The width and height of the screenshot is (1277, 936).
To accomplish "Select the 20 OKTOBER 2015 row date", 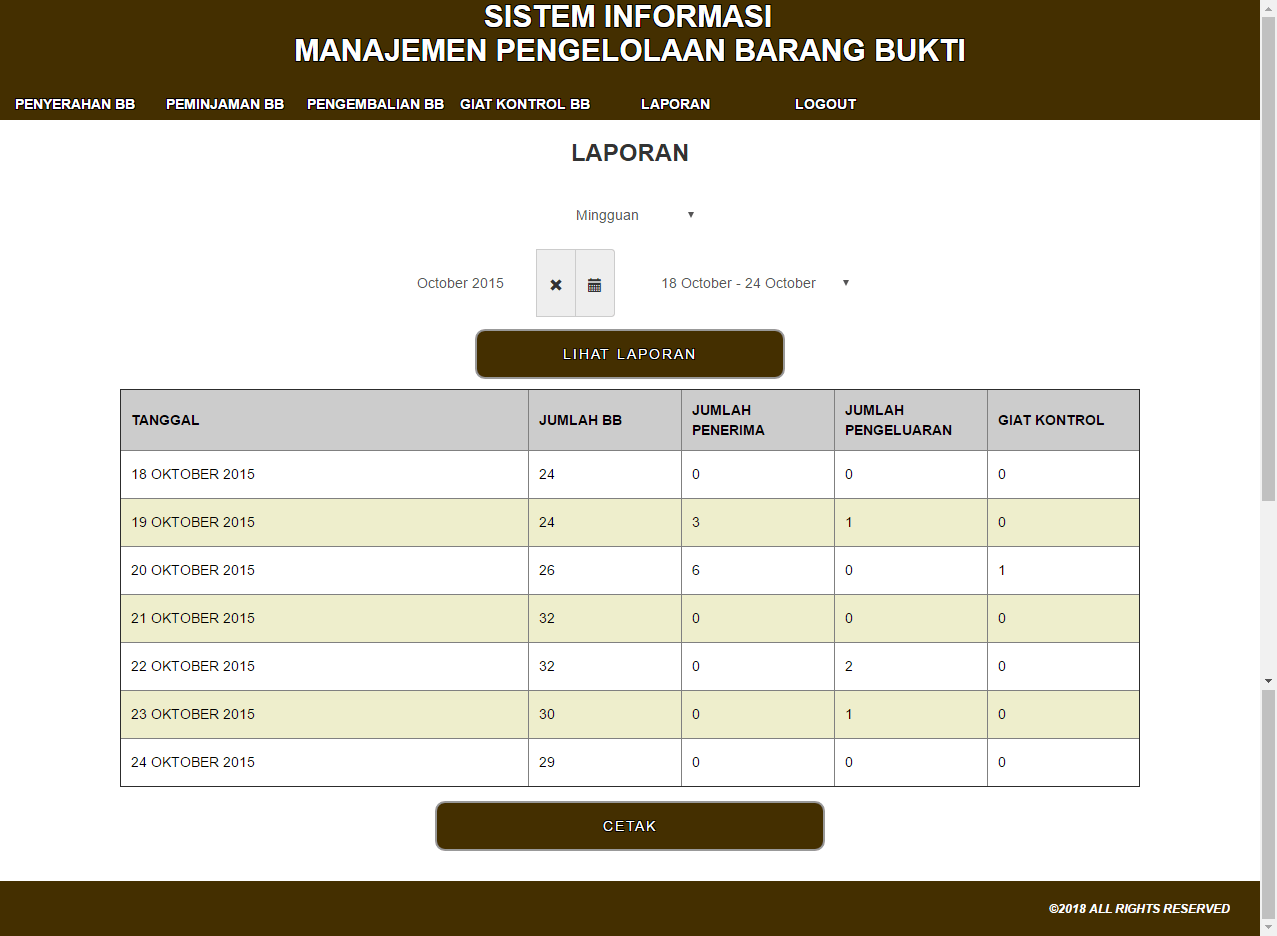I will pos(193,570).
